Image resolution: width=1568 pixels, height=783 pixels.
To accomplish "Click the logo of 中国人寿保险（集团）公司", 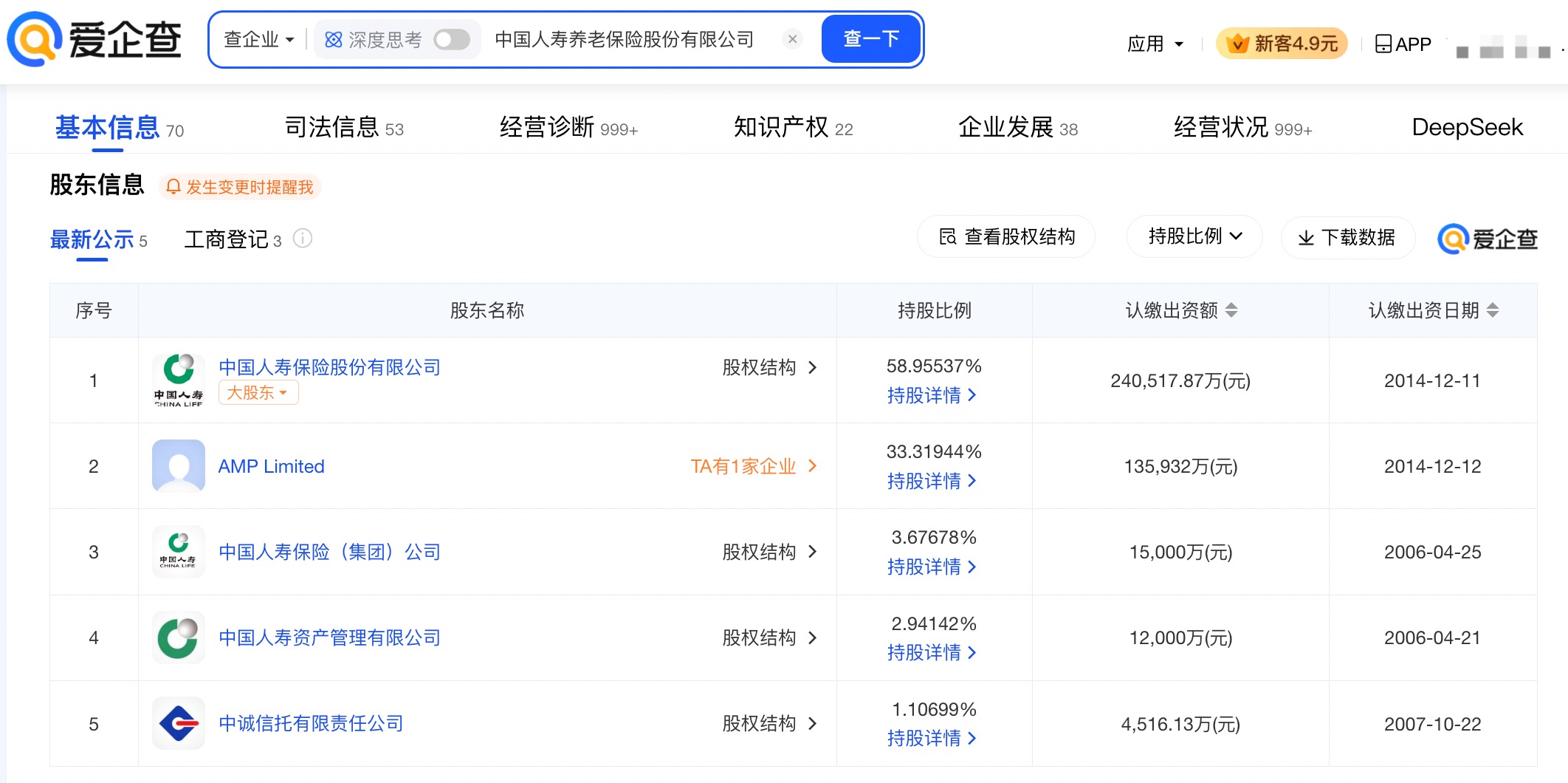I will tap(179, 552).
